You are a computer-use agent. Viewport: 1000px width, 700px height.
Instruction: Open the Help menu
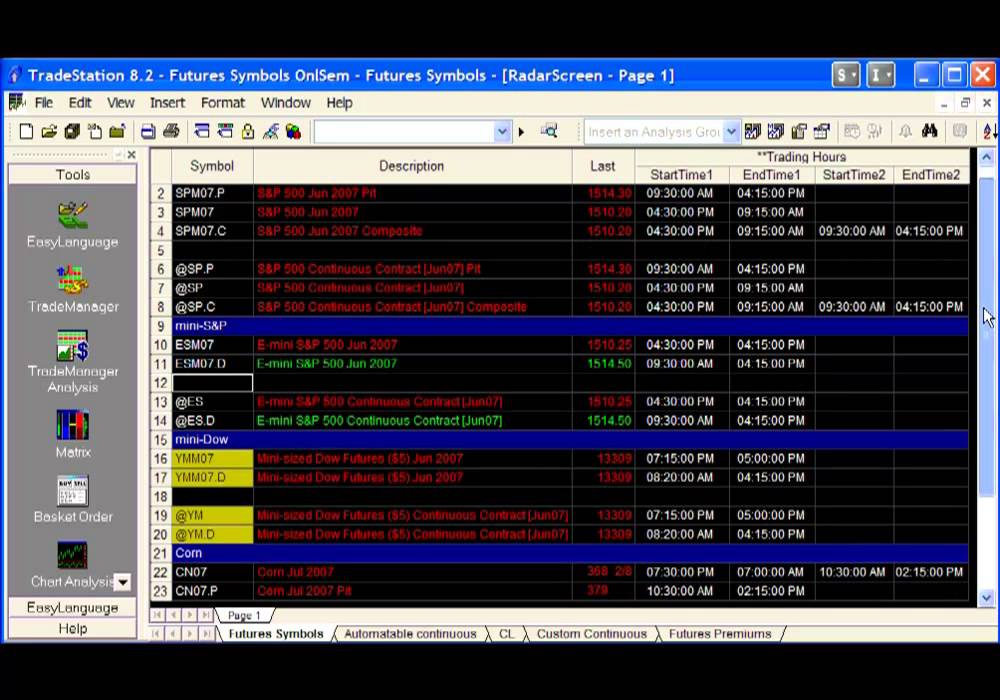[339, 103]
